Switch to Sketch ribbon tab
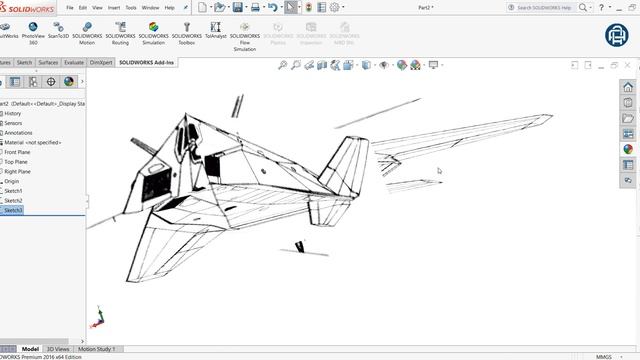Image resolution: width=640 pixels, height=360 pixels. coord(24,62)
